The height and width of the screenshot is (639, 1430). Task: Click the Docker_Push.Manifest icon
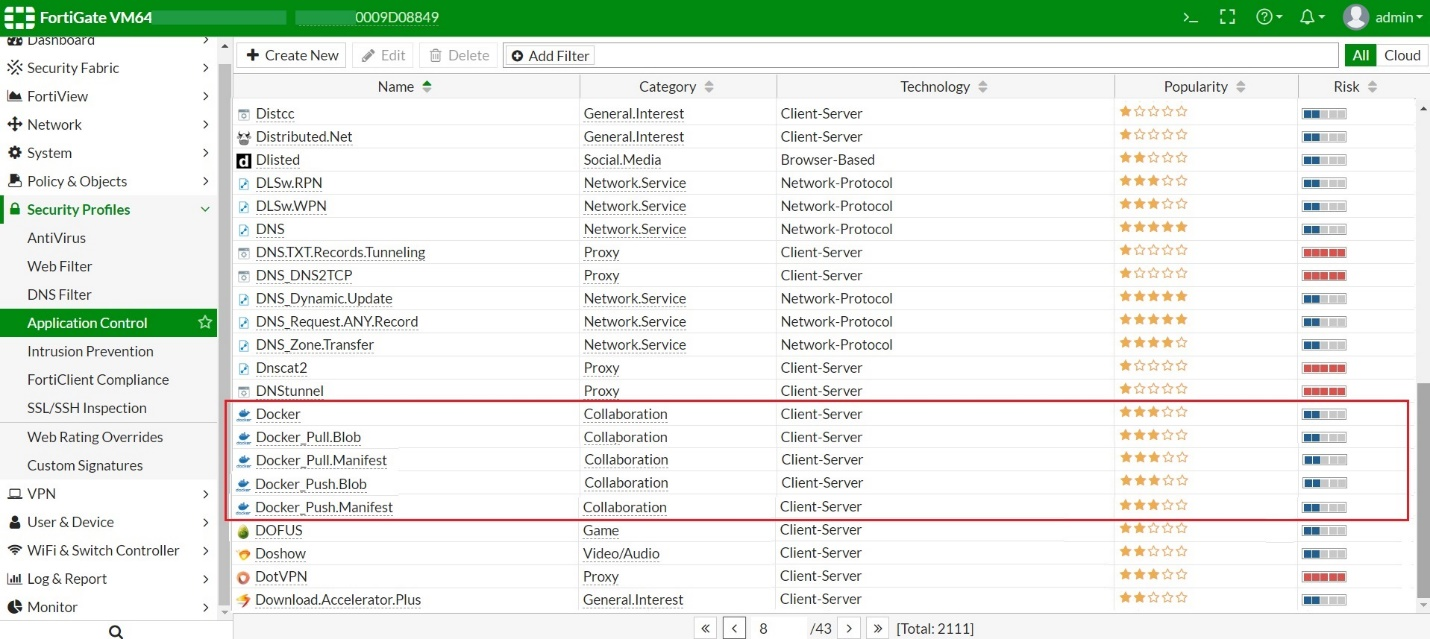pyautogui.click(x=244, y=507)
